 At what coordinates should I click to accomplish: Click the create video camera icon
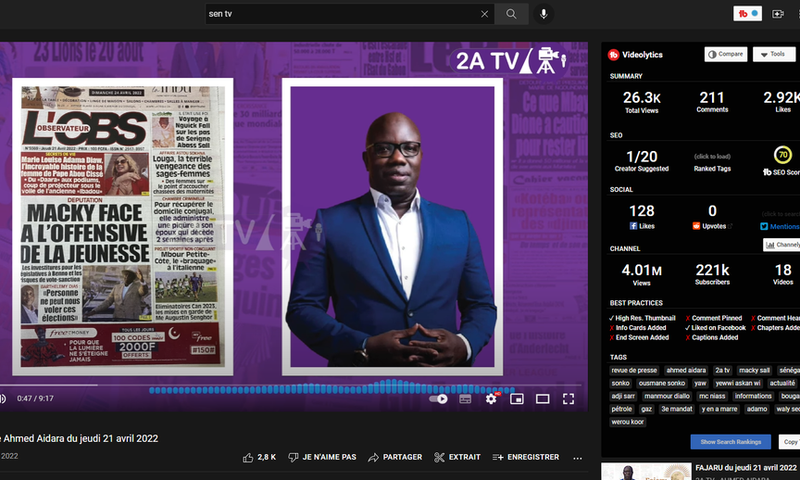coord(778,14)
